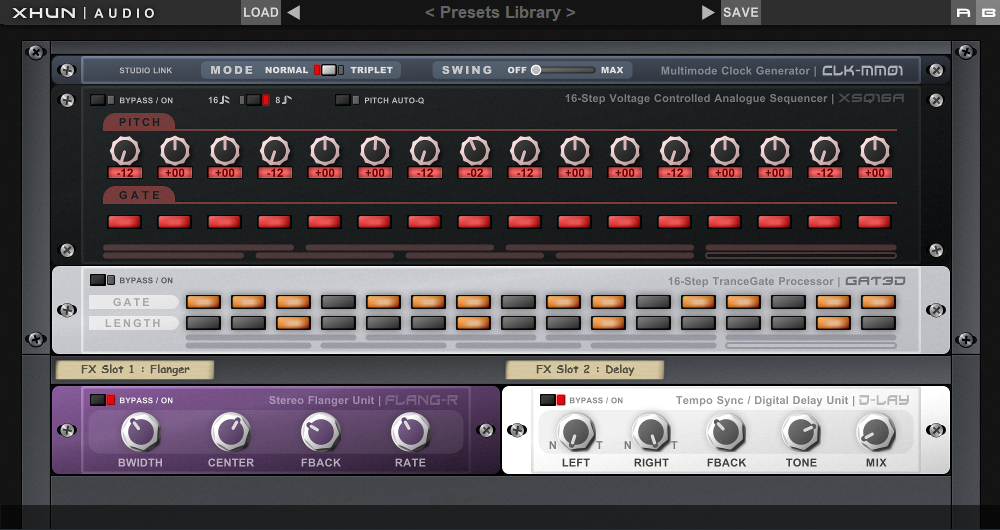1000x530 pixels.
Task: Click the Flanger CENTER knob
Action: click(231, 432)
